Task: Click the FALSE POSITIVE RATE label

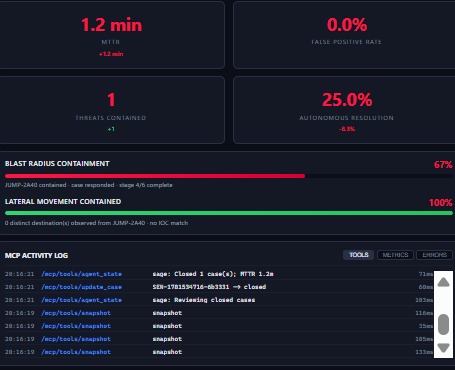Action: pos(346,42)
